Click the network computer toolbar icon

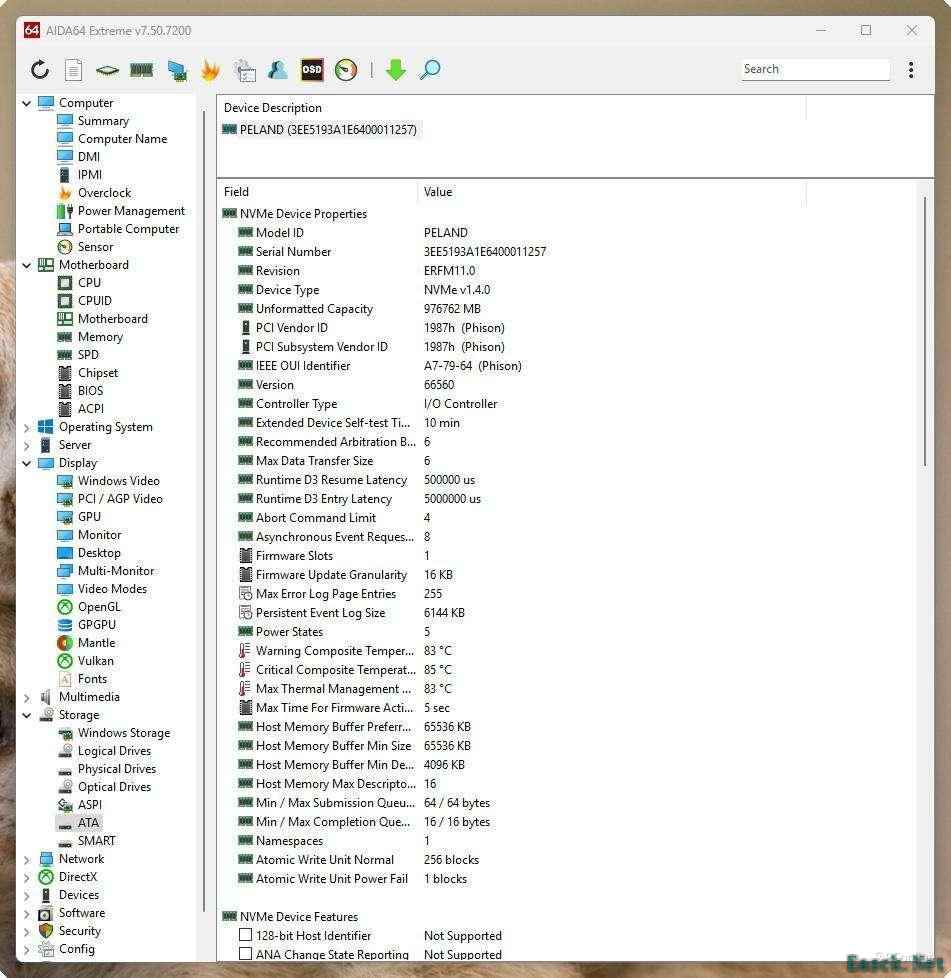click(x=177, y=70)
